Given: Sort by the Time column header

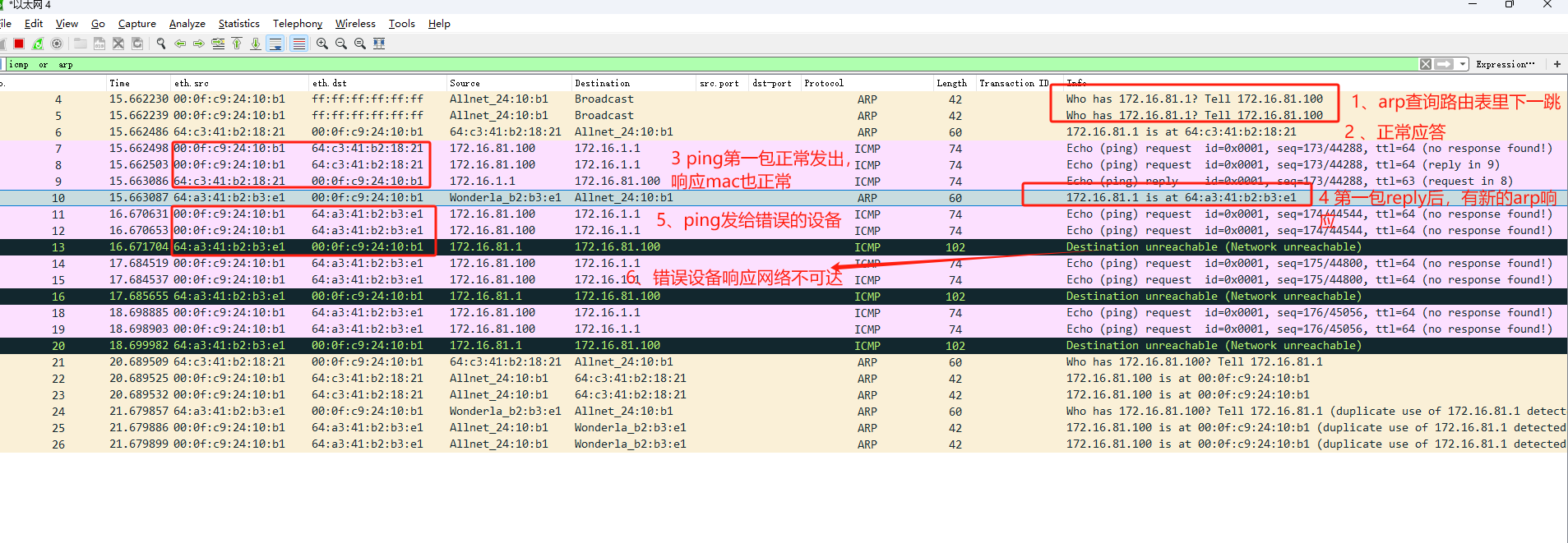Looking at the screenshot, I should [x=138, y=83].
